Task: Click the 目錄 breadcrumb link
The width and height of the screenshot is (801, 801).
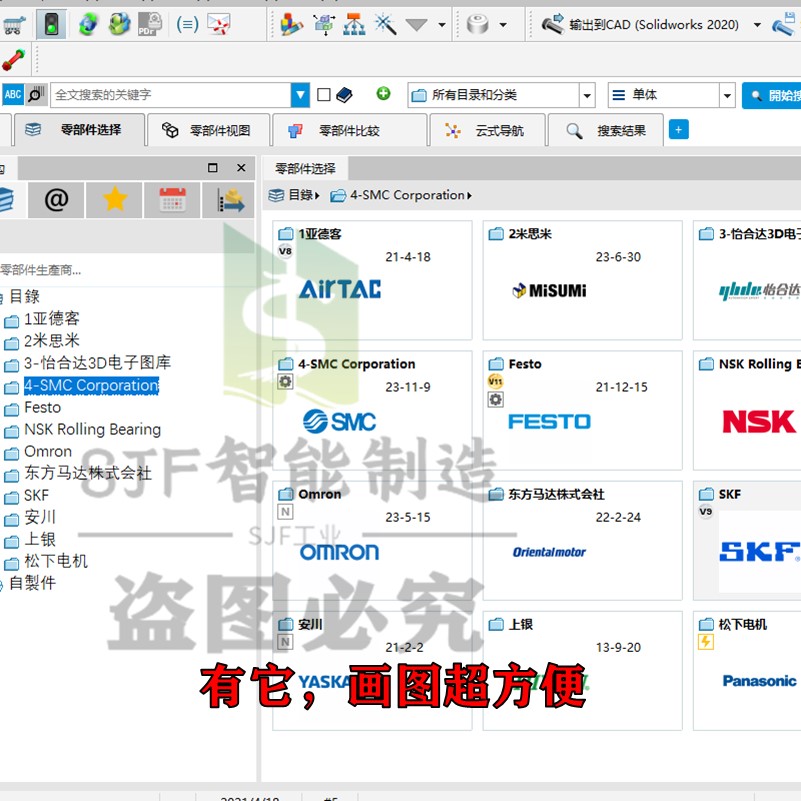Action: 300,195
